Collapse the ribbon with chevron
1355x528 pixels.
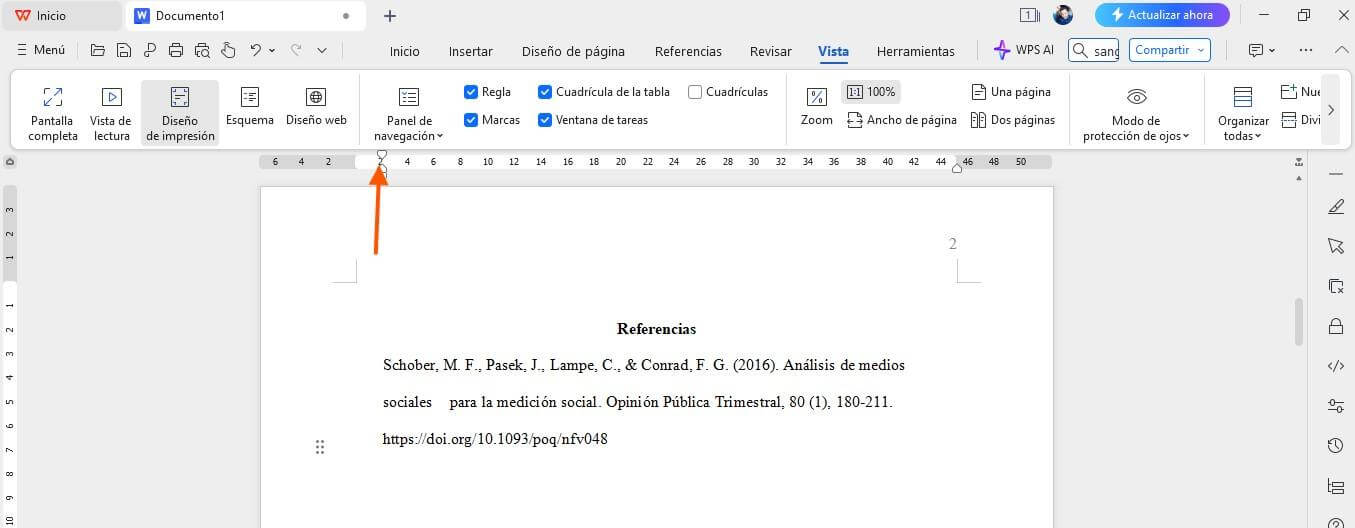pos(1341,50)
